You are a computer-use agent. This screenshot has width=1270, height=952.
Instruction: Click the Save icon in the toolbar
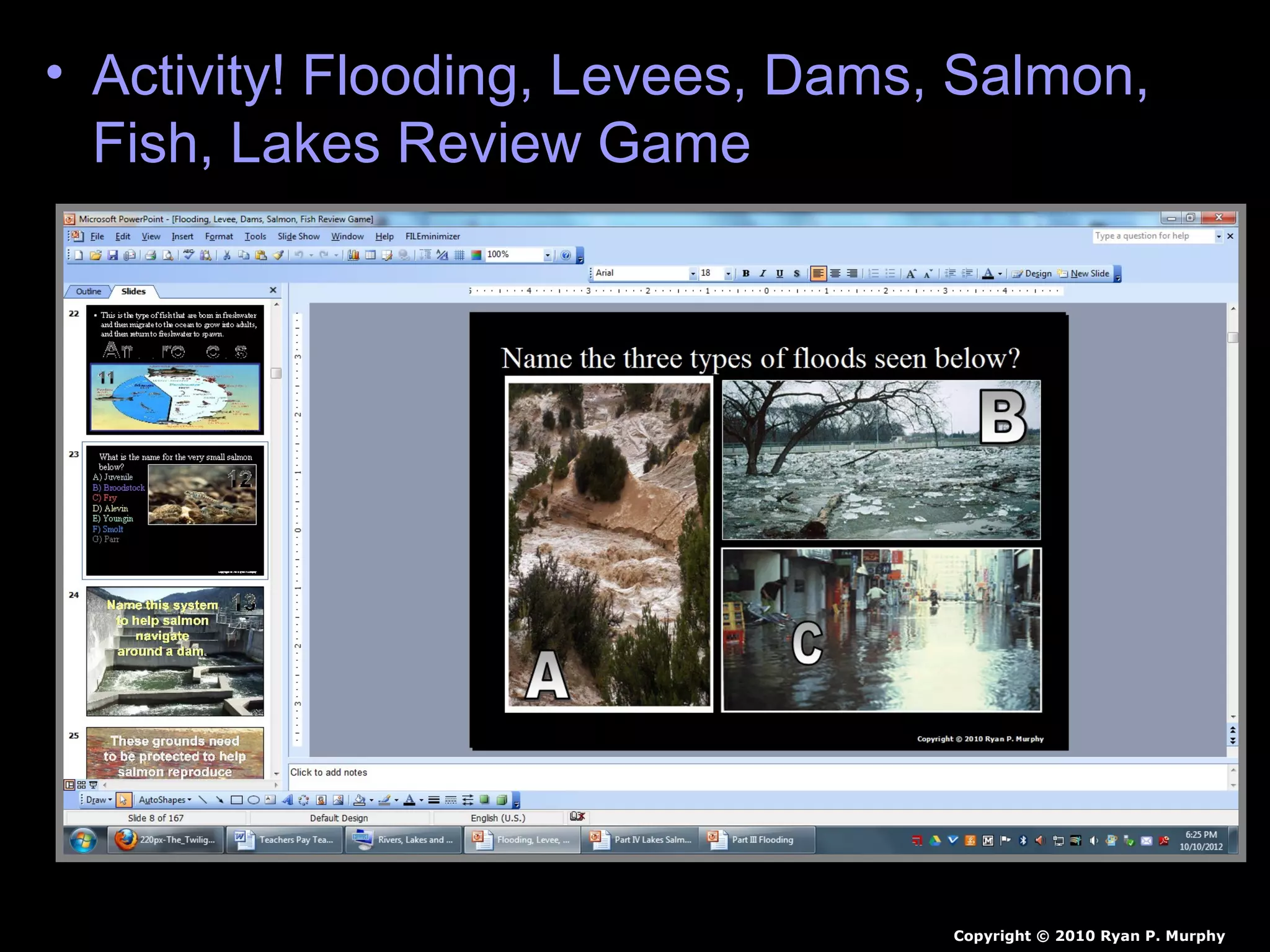[x=112, y=255]
